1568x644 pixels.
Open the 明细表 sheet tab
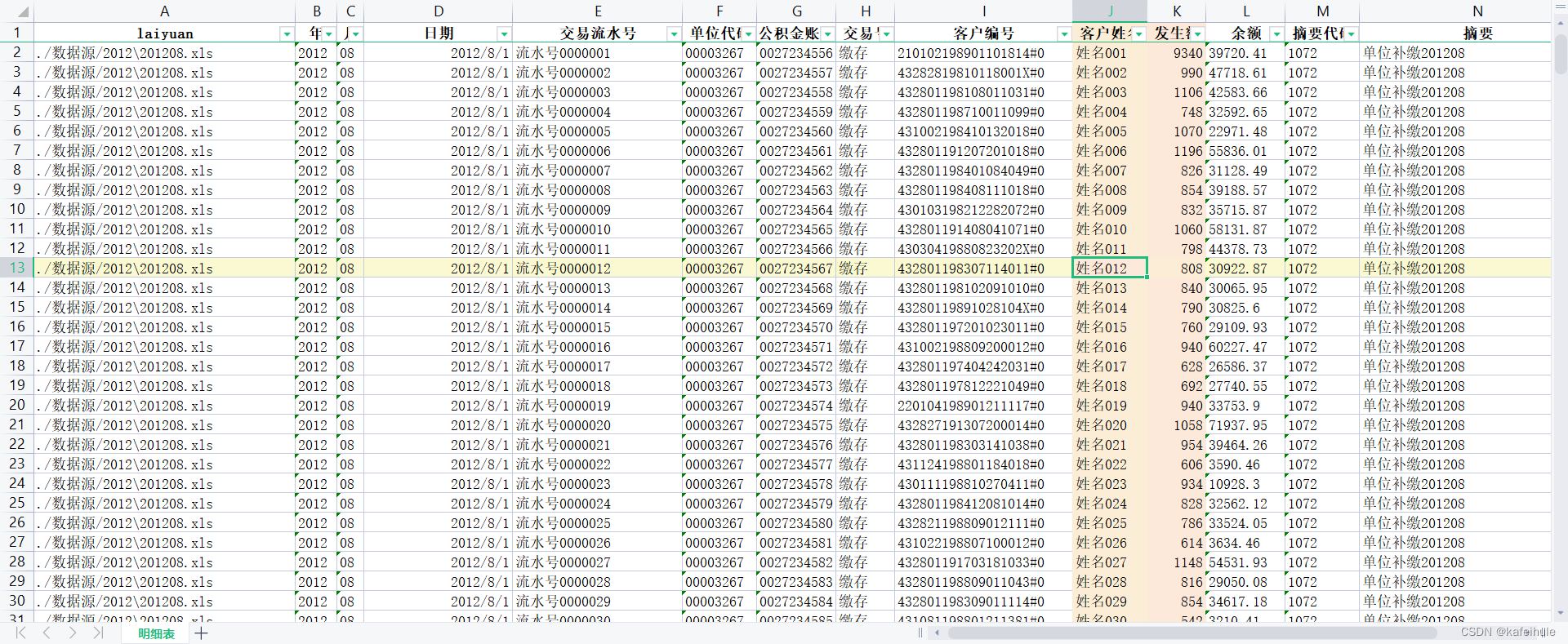click(x=156, y=633)
